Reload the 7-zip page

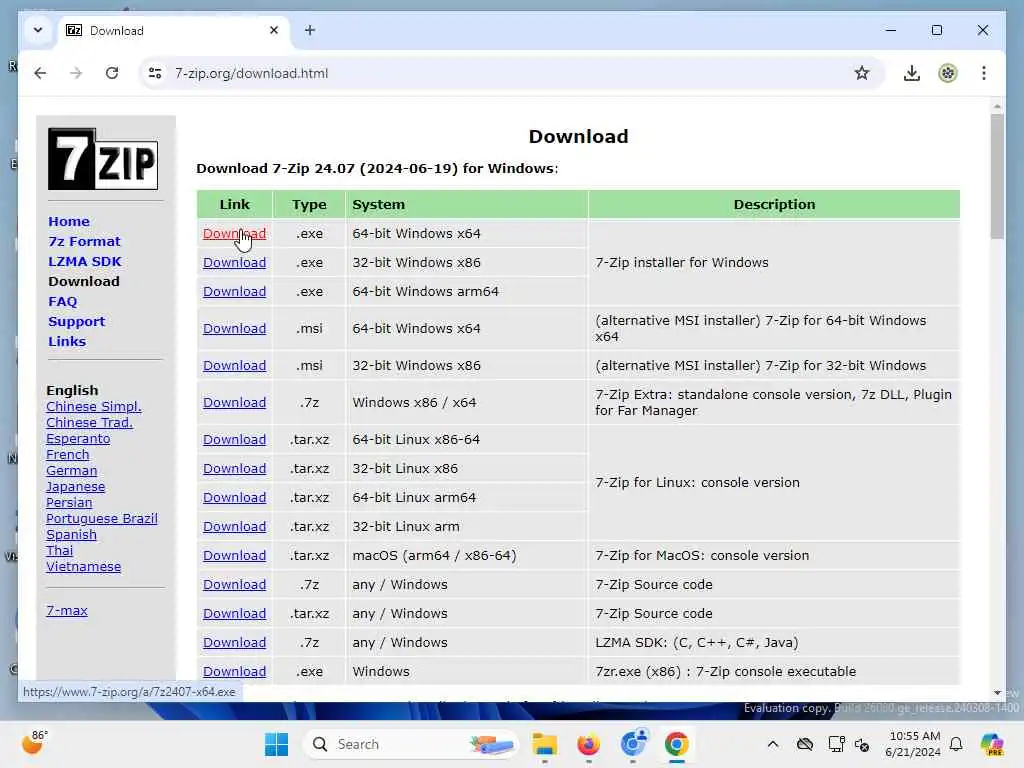pyautogui.click(x=112, y=73)
